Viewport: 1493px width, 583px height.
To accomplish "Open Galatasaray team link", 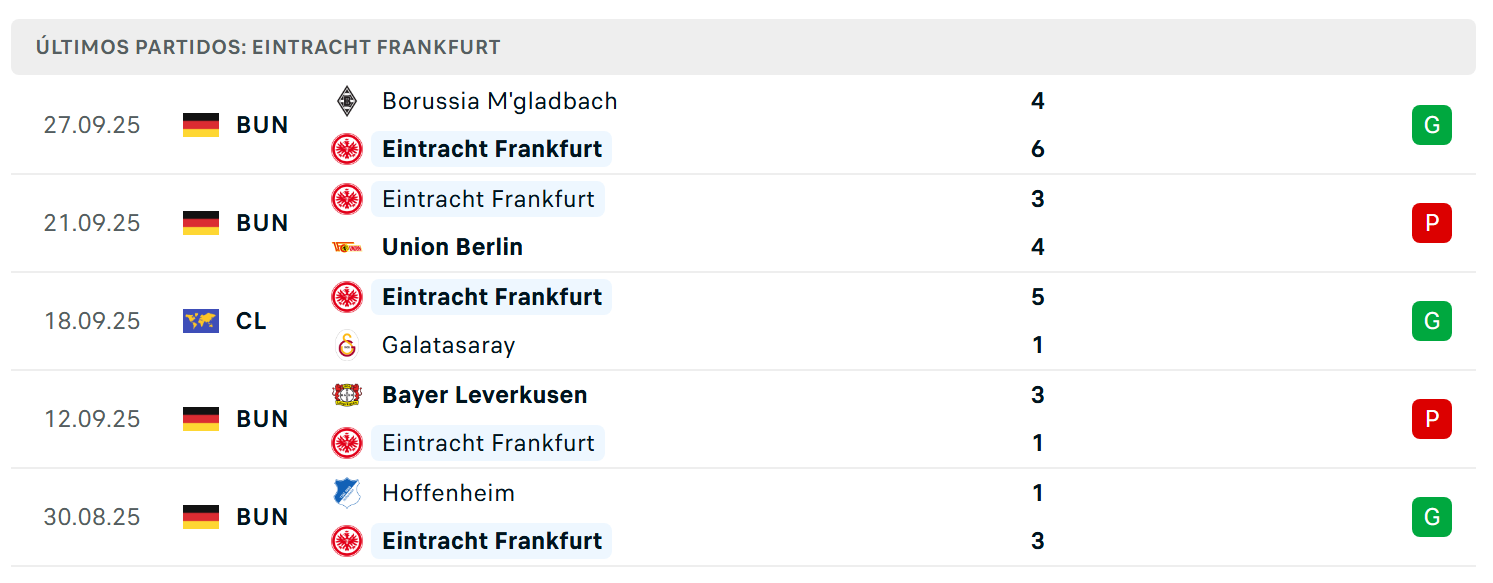I will [449, 345].
